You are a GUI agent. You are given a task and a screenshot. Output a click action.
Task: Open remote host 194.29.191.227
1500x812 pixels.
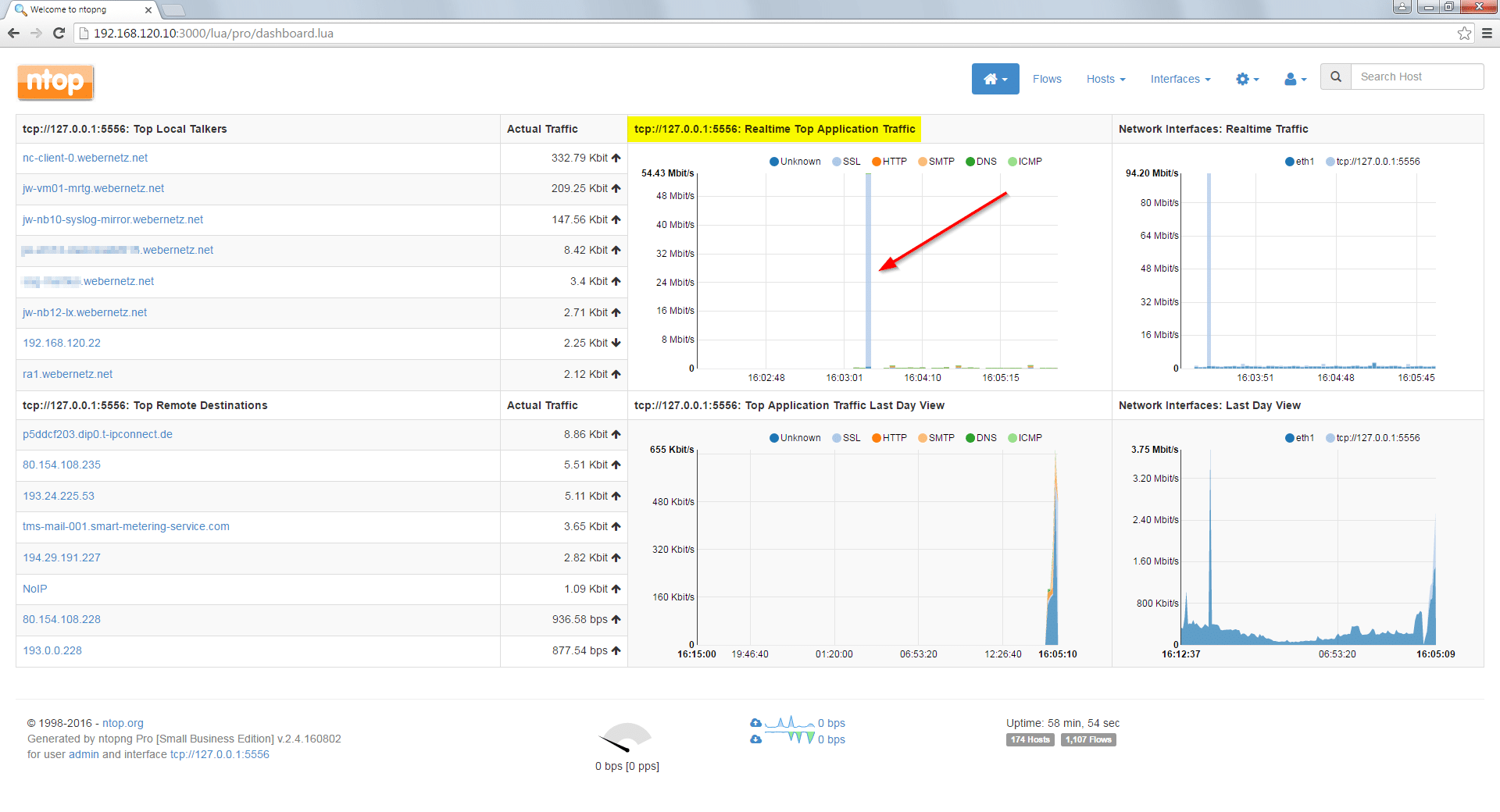click(x=62, y=557)
